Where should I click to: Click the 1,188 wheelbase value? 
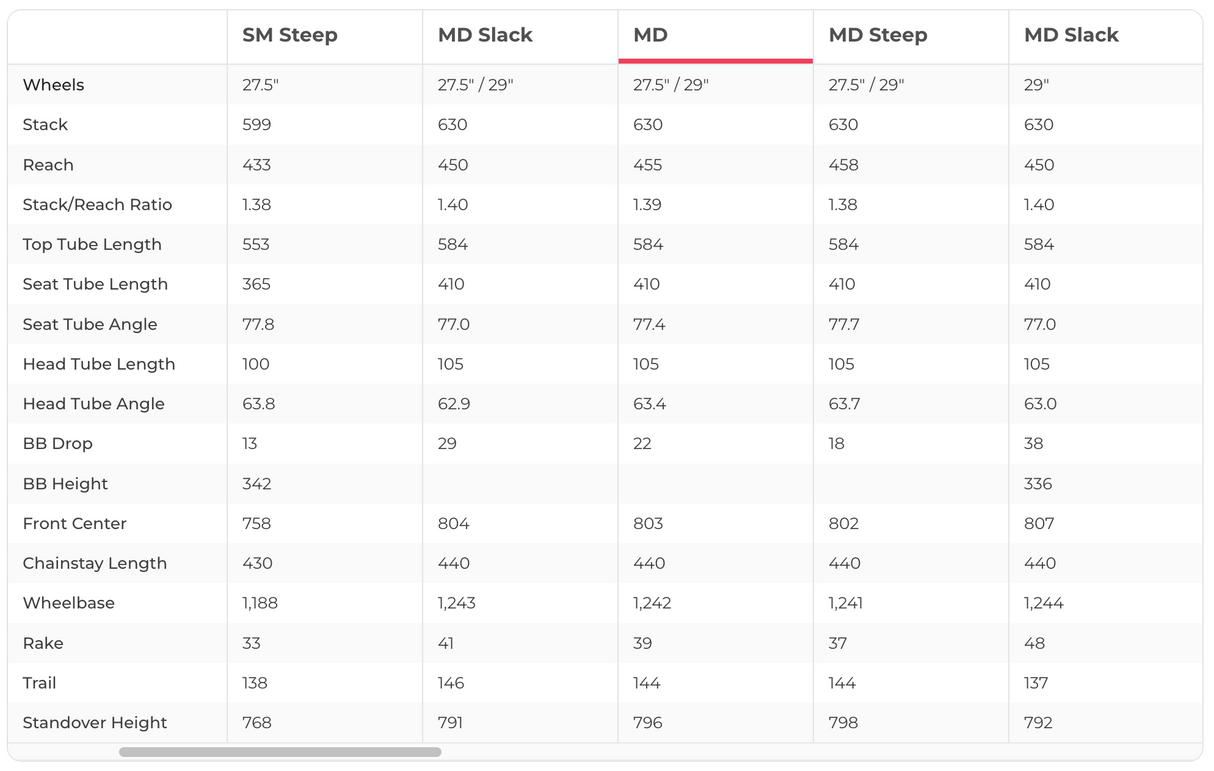pos(260,604)
